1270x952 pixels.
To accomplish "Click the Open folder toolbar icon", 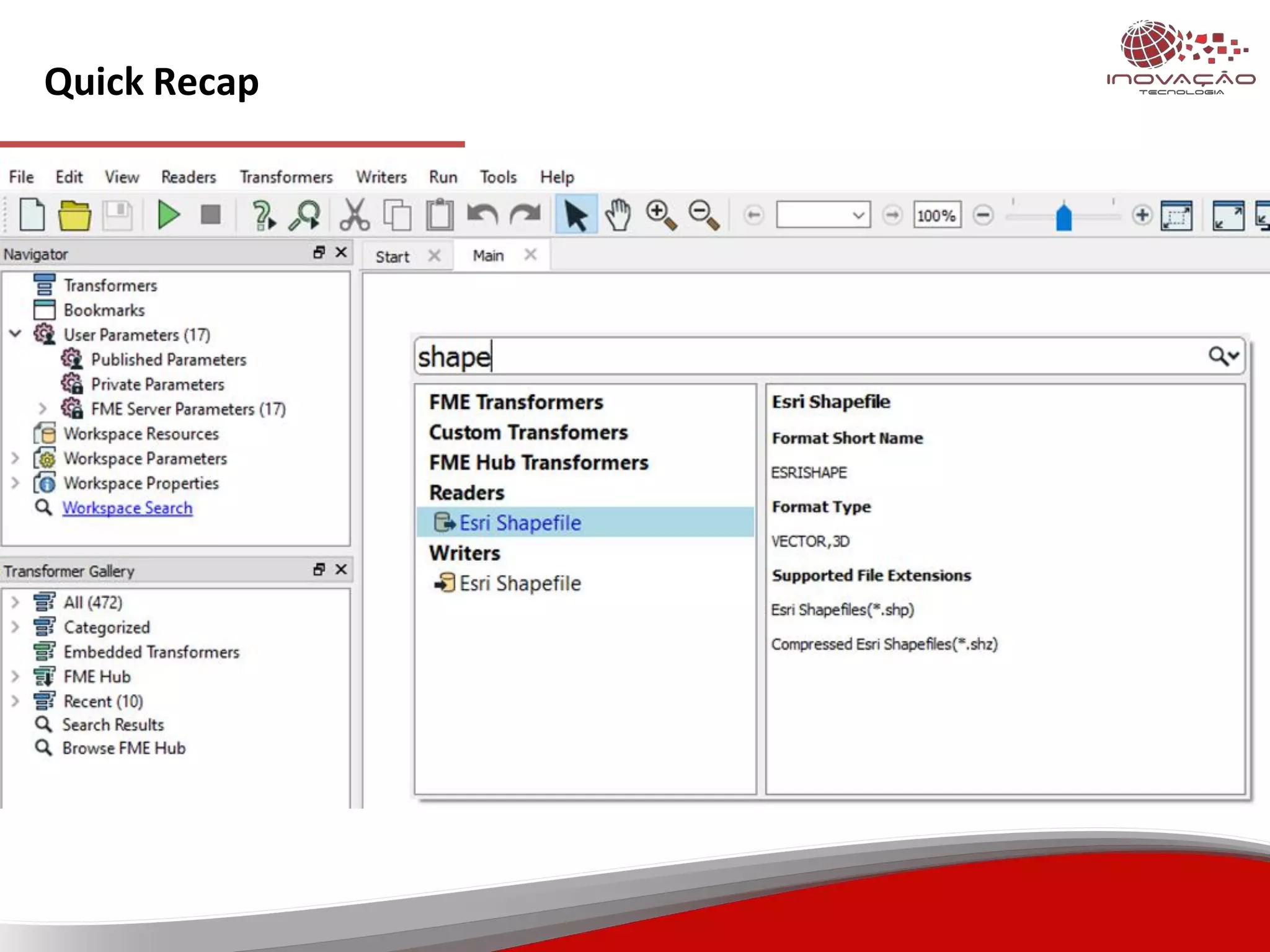I will click(74, 216).
